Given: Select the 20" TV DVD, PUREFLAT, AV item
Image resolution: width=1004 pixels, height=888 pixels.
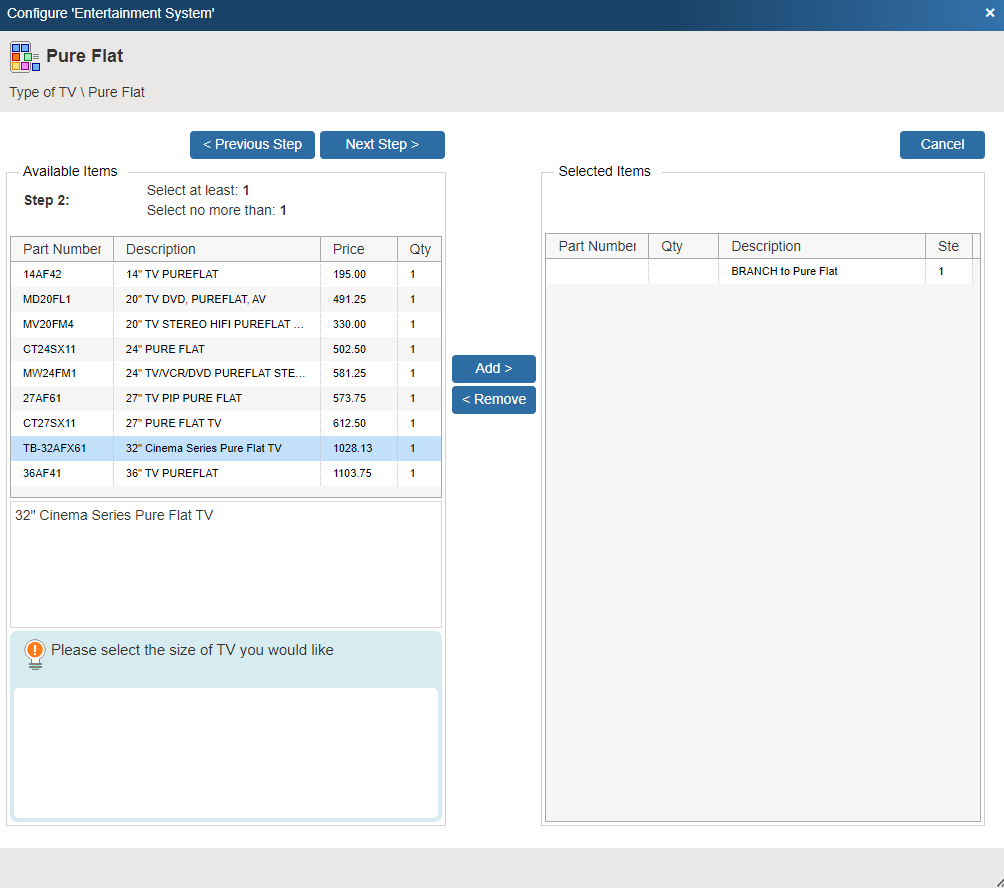Looking at the screenshot, I should [196, 299].
